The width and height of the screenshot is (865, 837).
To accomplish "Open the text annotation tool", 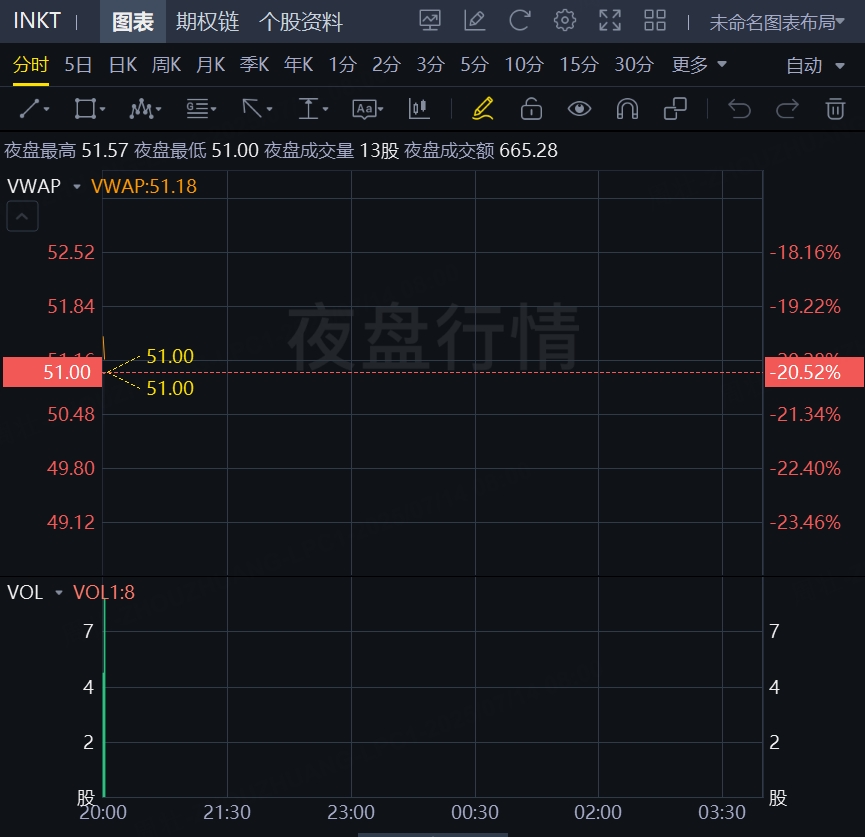I will (367, 109).
